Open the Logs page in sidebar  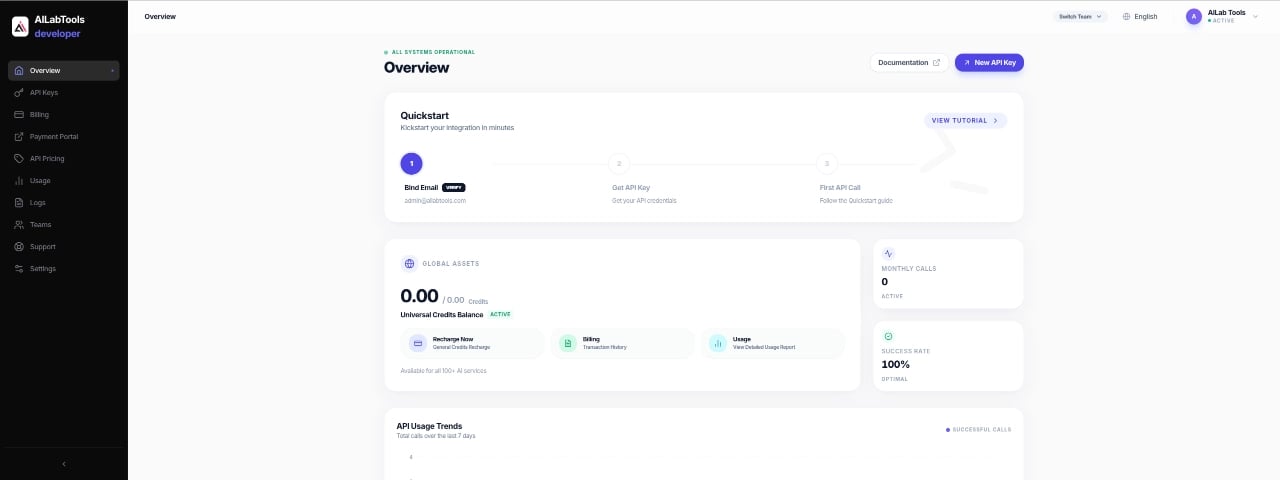[64, 202]
